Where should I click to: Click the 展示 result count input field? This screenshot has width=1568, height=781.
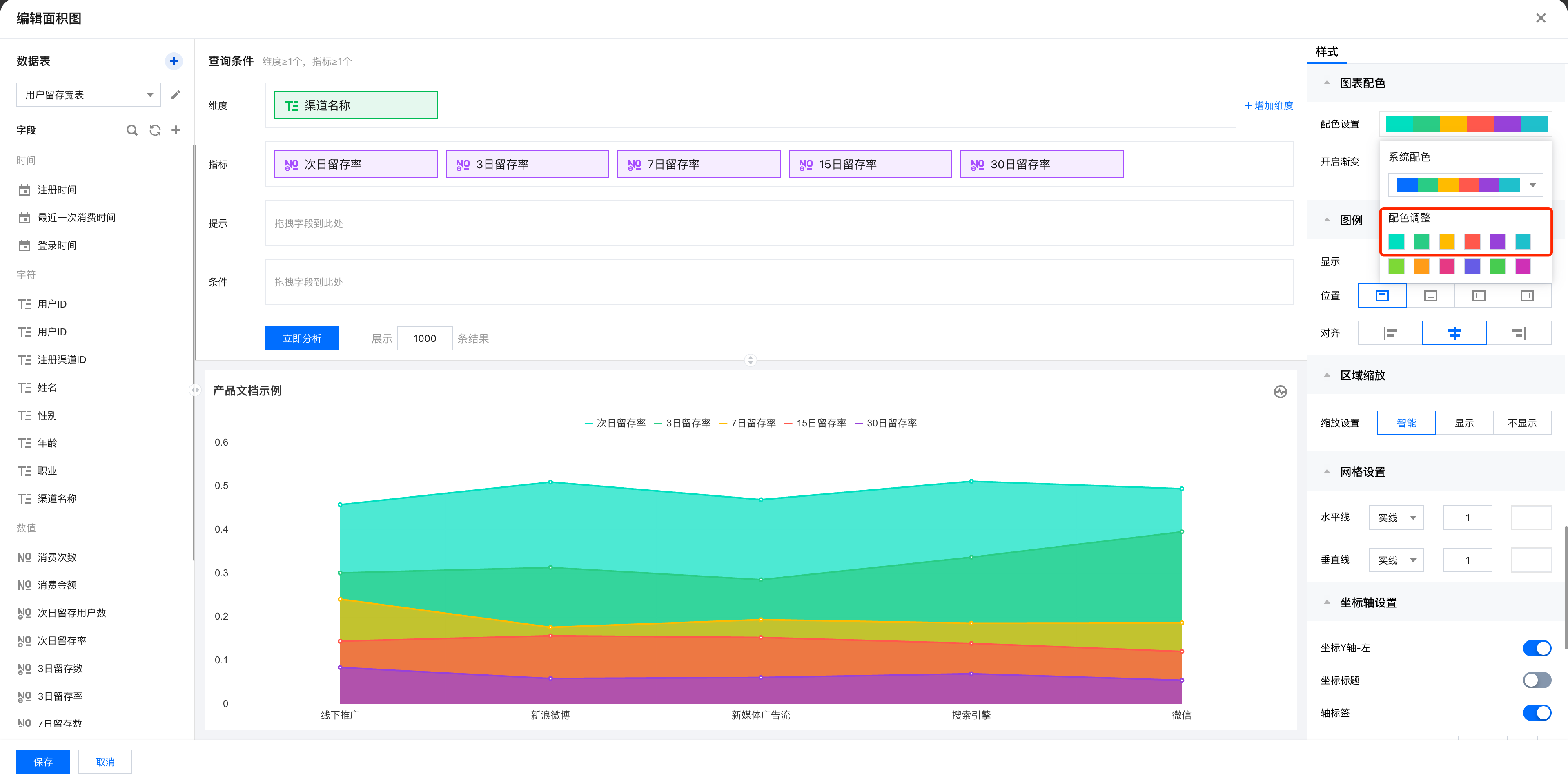[424, 339]
